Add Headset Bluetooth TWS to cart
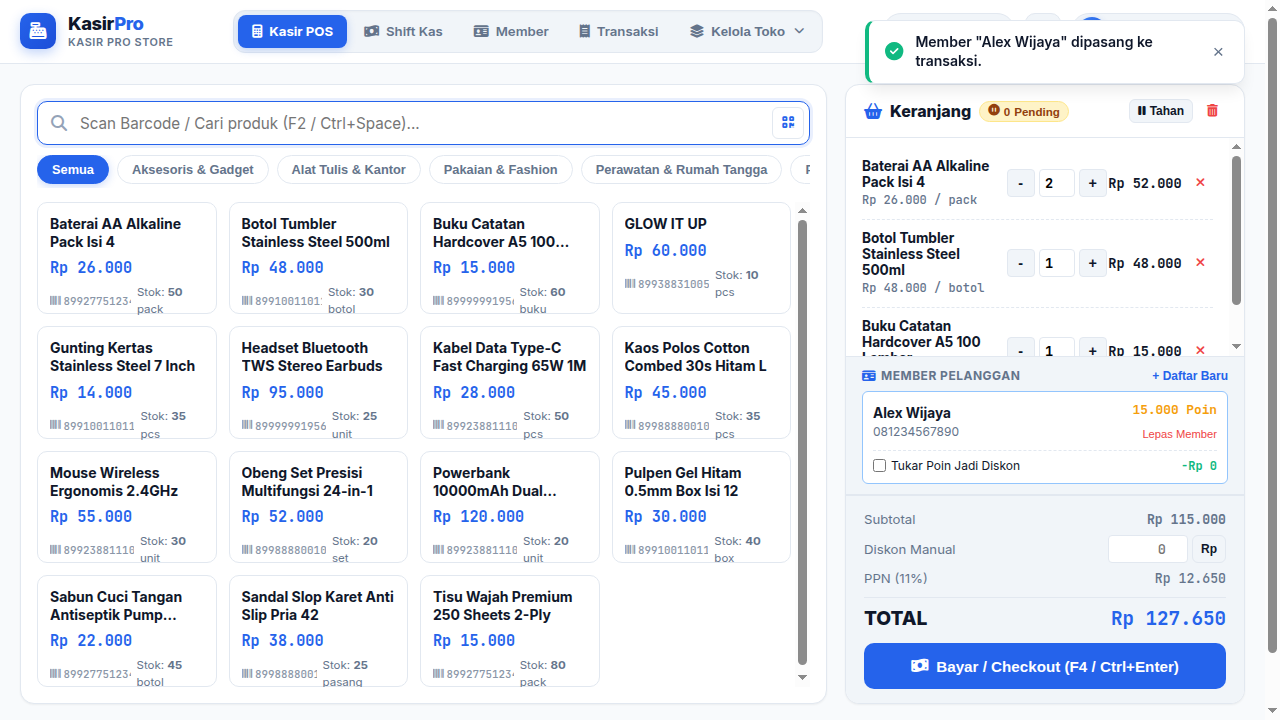This screenshot has width=1280, height=720. [x=318, y=383]
